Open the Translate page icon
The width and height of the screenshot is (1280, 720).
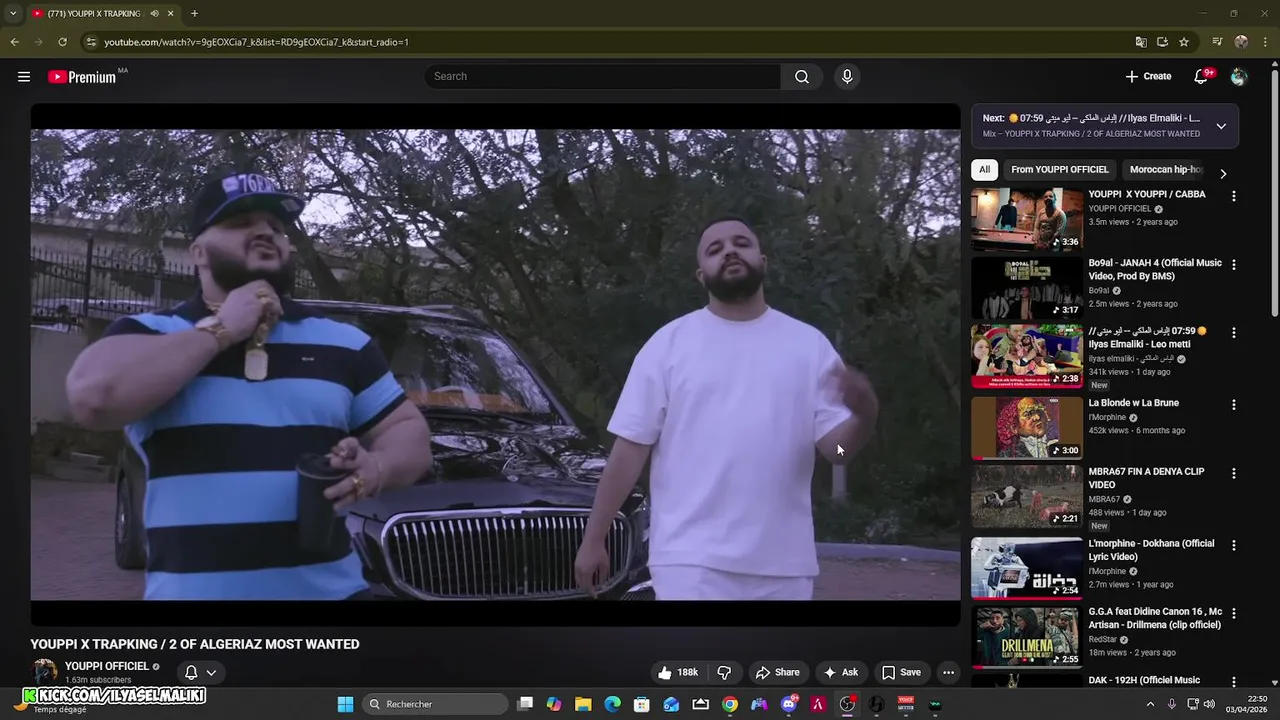point(1141,42)
